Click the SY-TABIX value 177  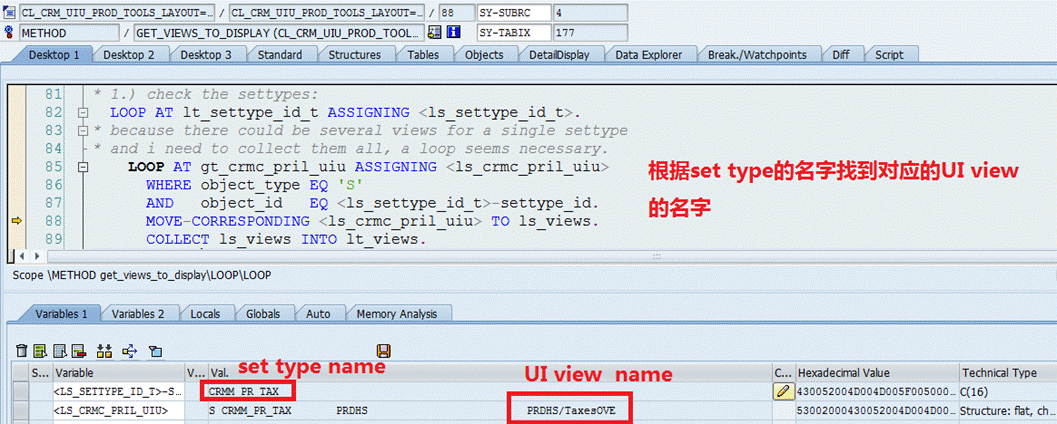pos(590,32)
